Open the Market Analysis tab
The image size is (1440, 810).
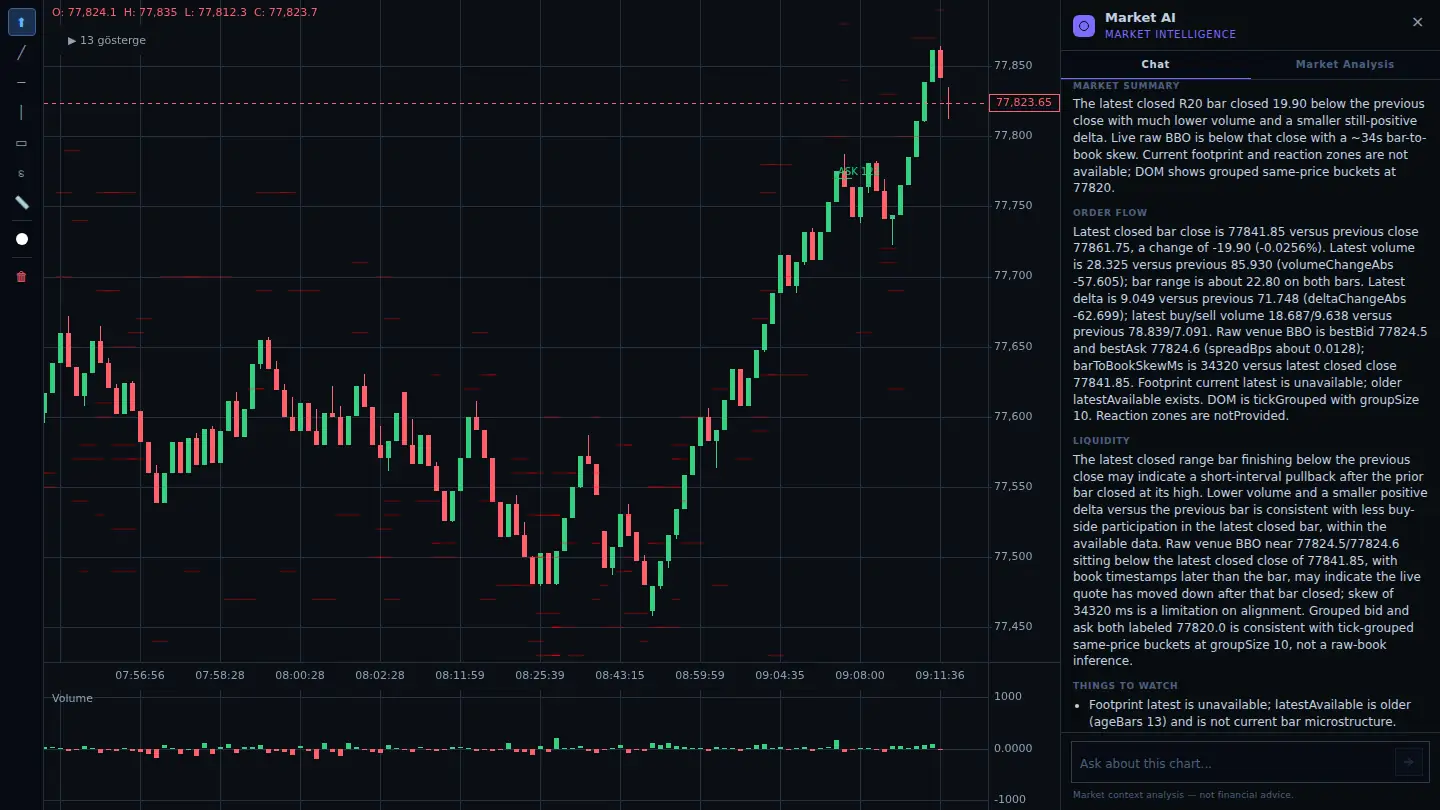pyautogui.click(x=1344, y=64)
